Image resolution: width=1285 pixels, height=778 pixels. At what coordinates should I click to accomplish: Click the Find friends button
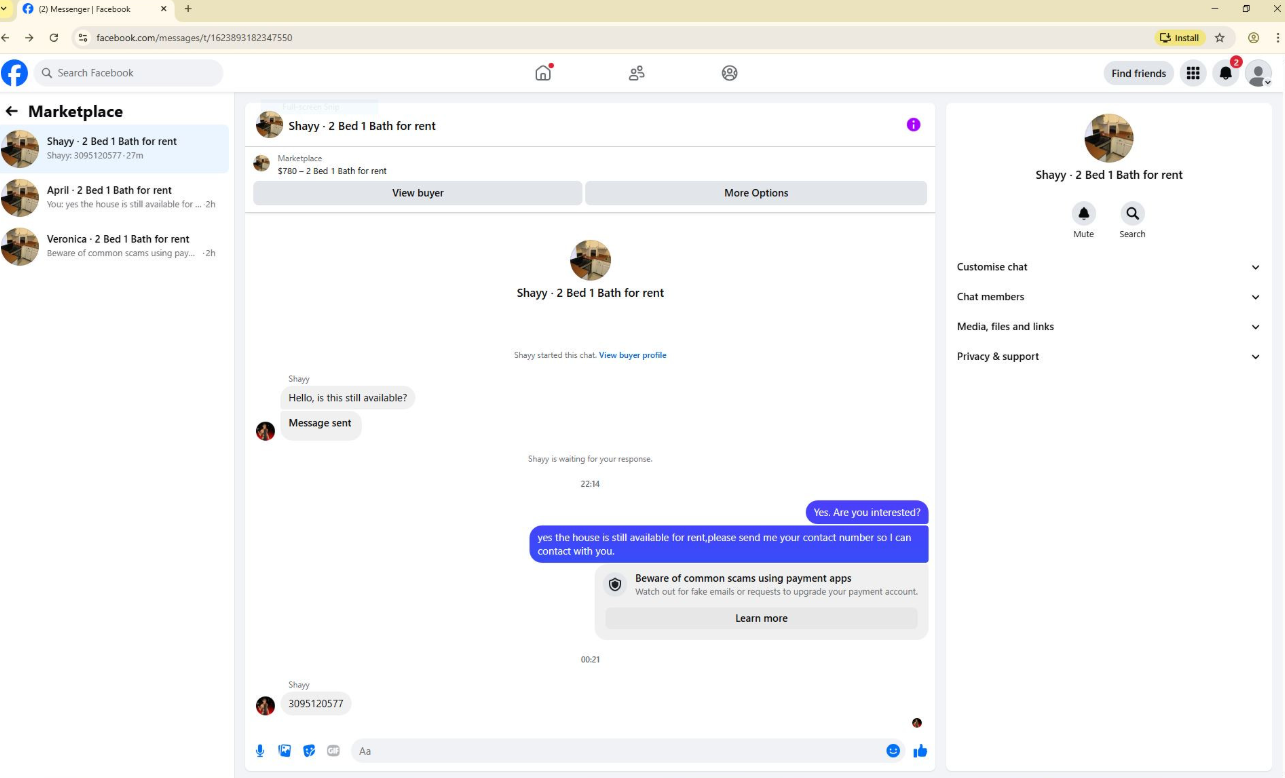[x=1139, y=73]
